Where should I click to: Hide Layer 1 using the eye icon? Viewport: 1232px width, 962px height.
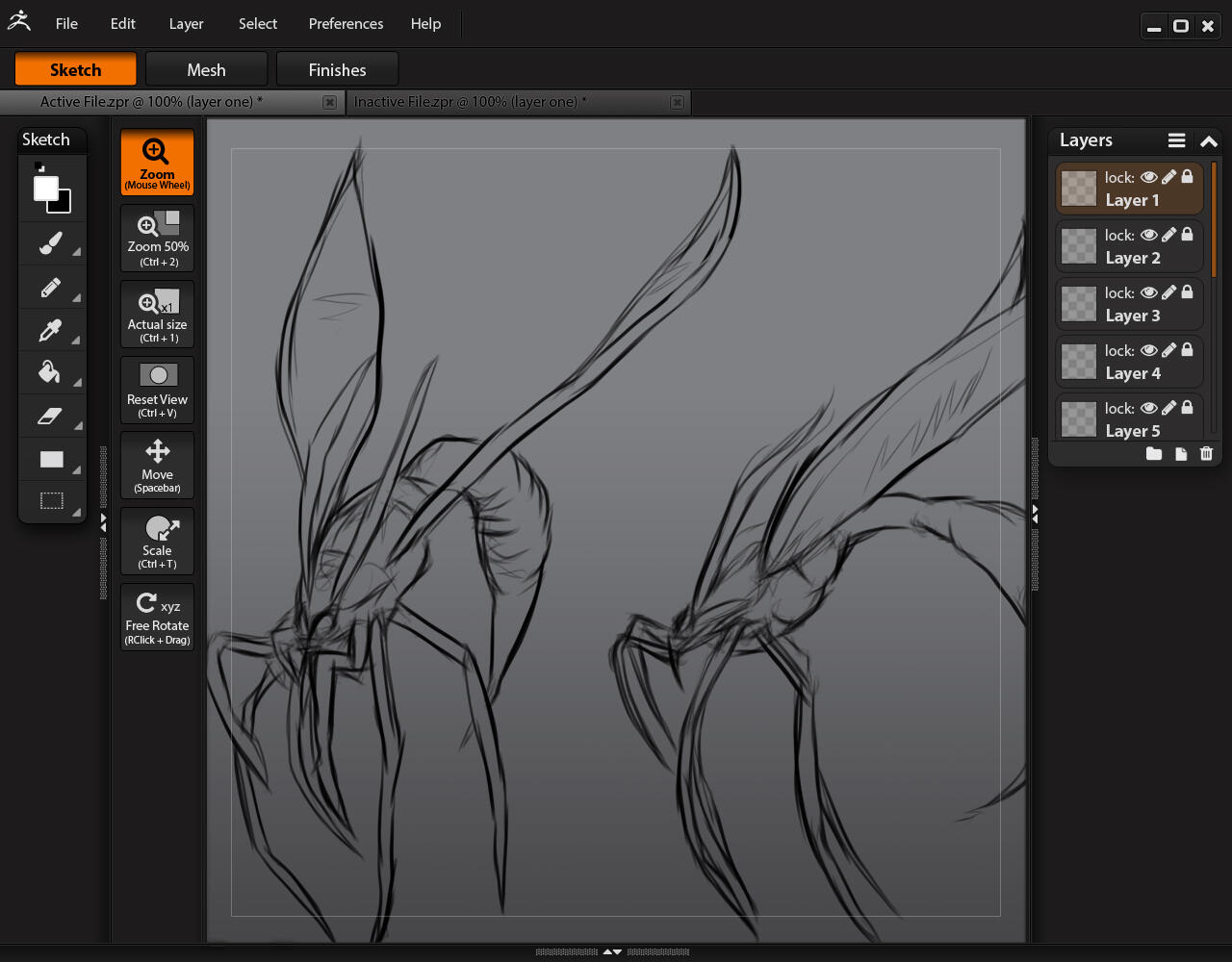coord(1148,177)
